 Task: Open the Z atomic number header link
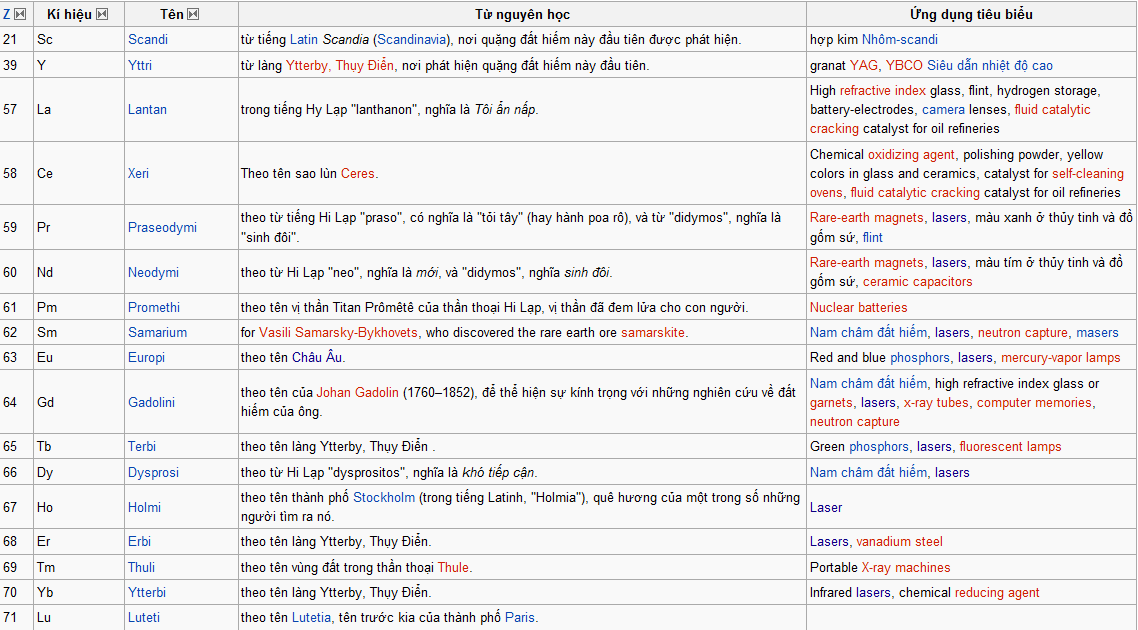tap(7, 14)
